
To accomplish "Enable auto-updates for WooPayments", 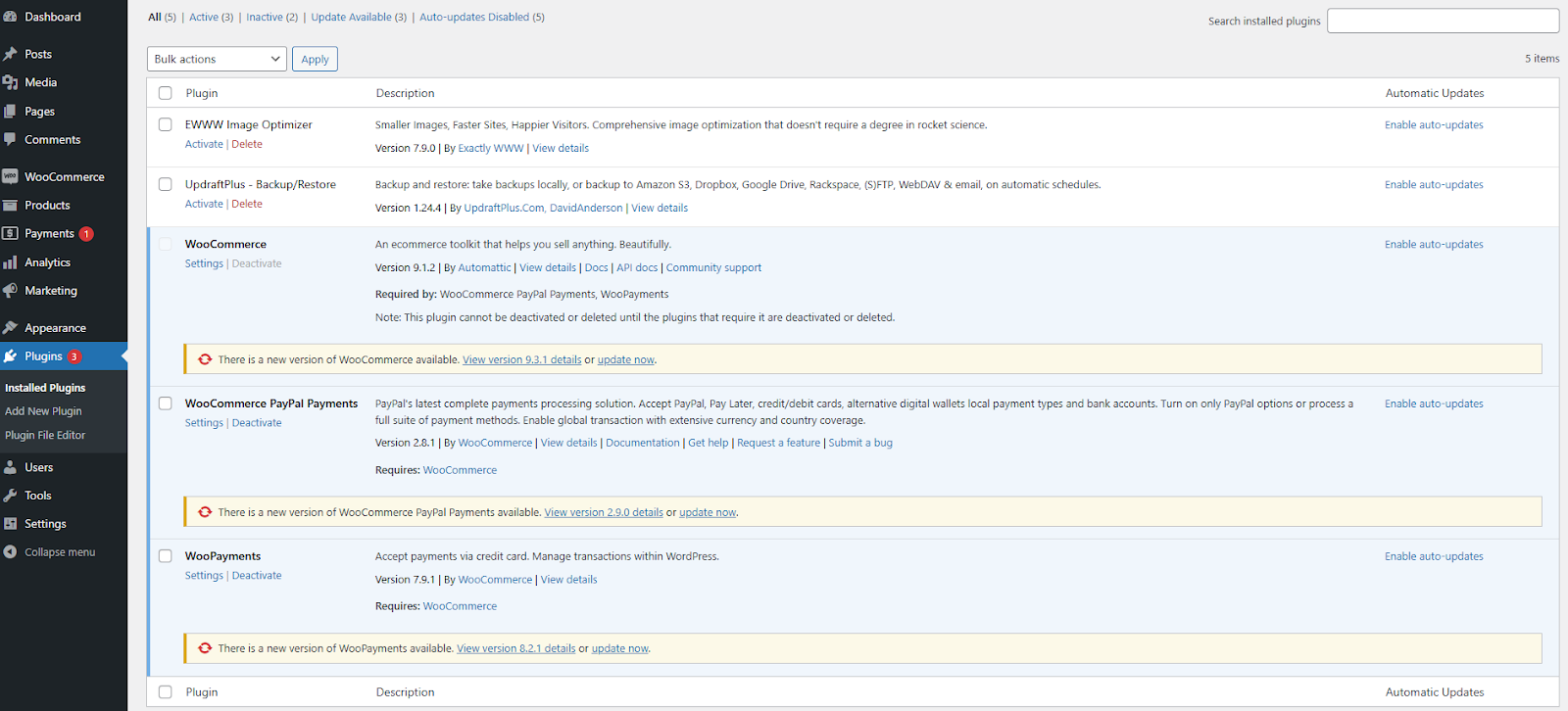I will coord(1434,556).
